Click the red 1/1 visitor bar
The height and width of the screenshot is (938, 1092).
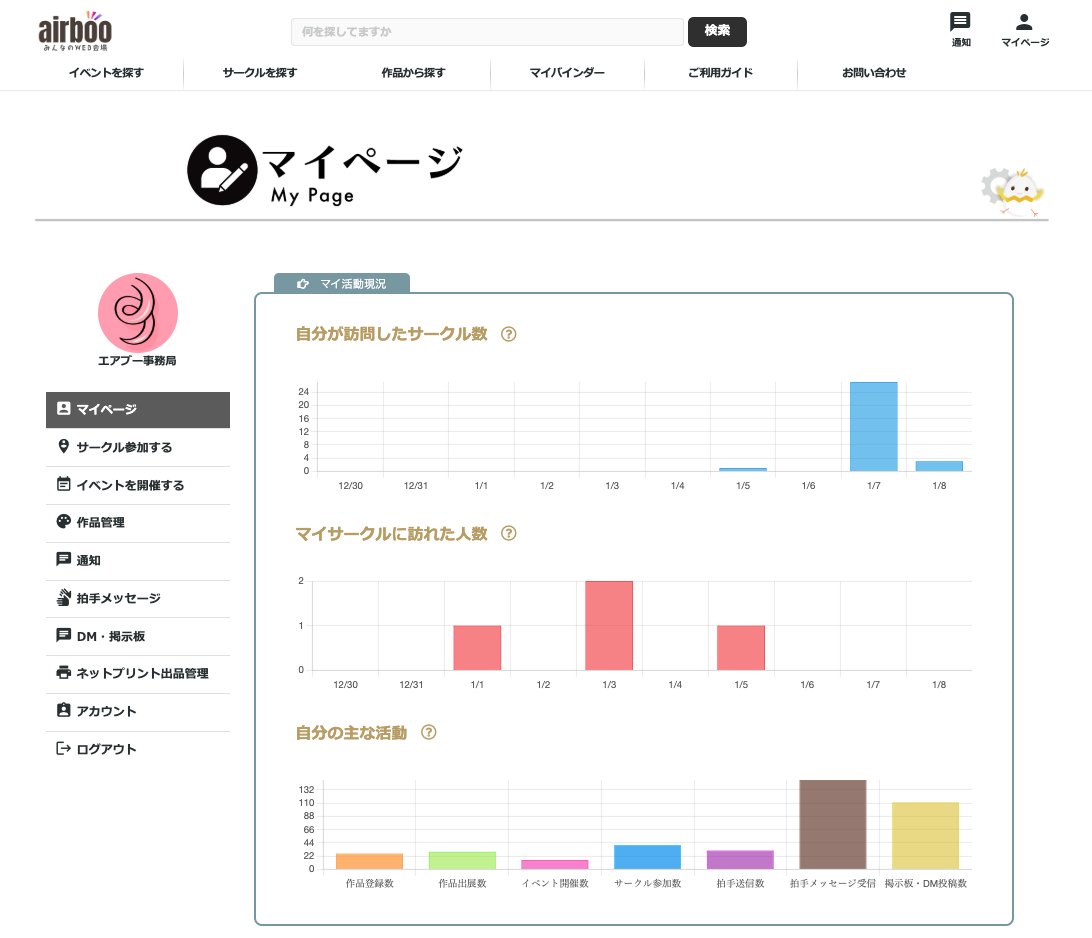477,648
